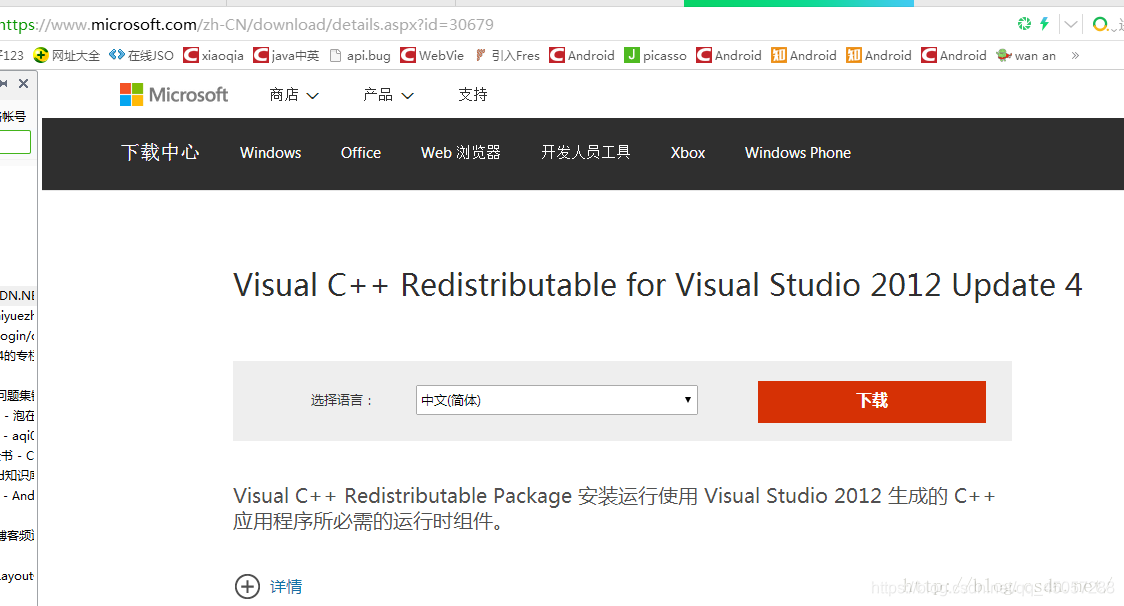Open the java中英 bookmark
The height and width of the screenshot is (606, 1124).
[286, 55]
